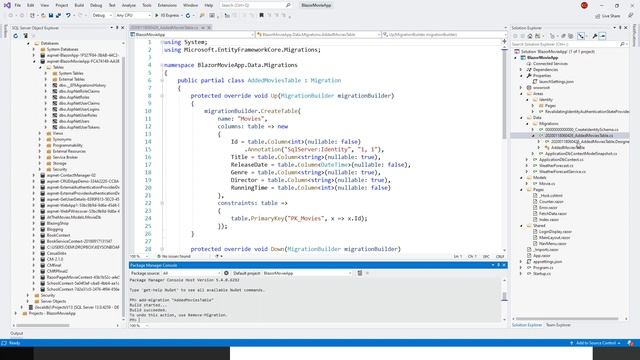
Task: Open the Default project dropdown
Action: point(307,273)
